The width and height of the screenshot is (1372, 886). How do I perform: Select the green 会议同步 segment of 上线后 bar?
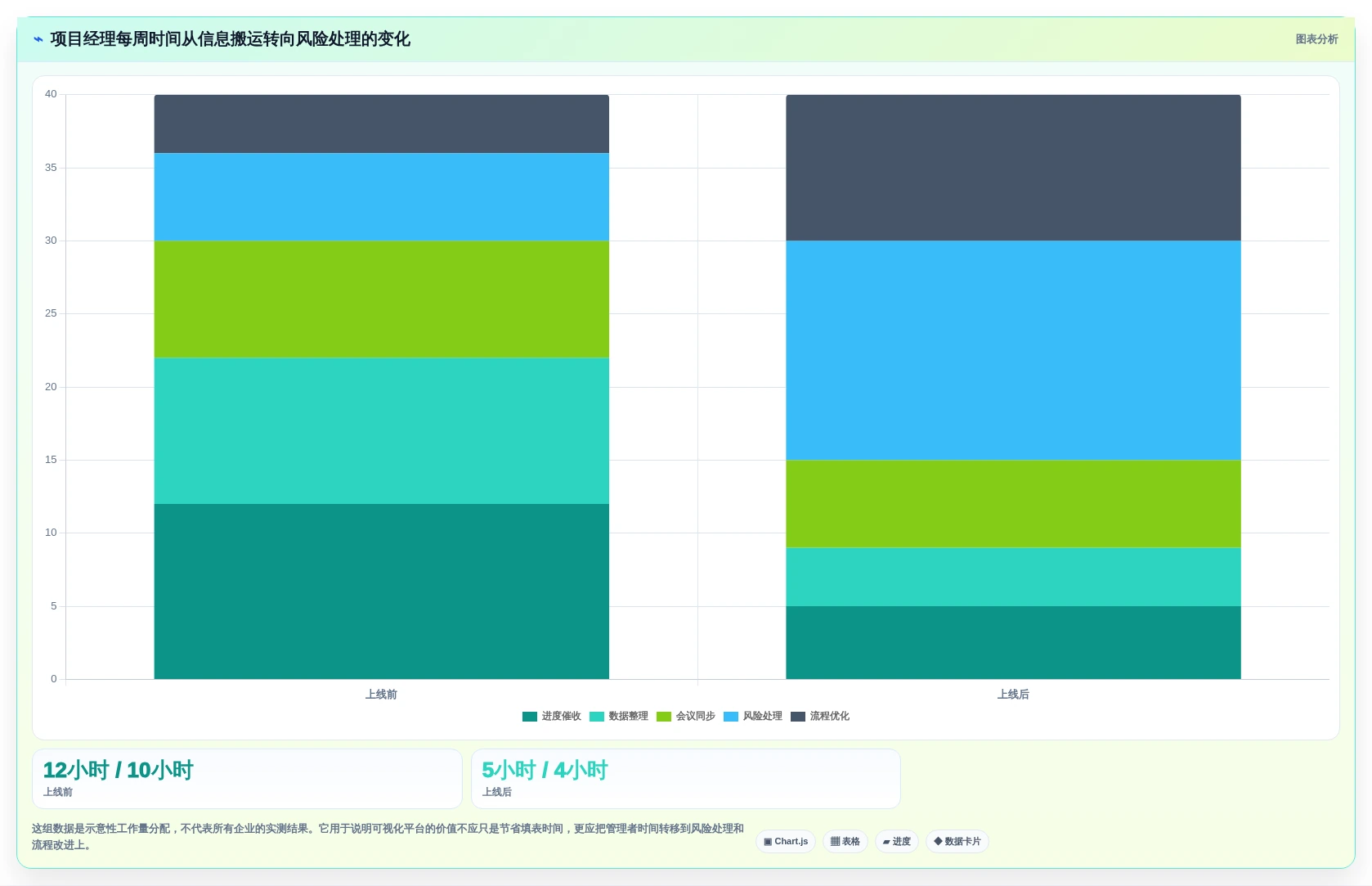(1013, 504)
